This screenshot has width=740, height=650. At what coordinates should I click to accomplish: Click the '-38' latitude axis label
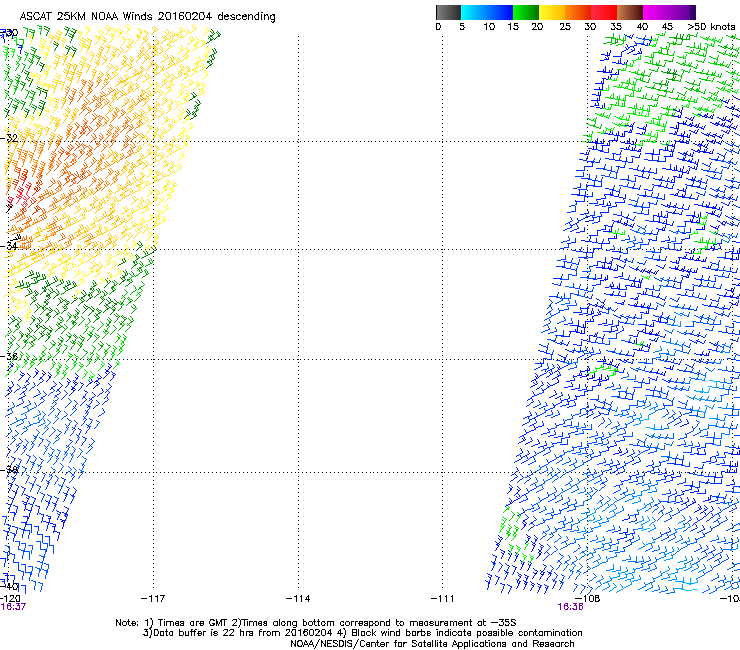[x=9, y=470]
